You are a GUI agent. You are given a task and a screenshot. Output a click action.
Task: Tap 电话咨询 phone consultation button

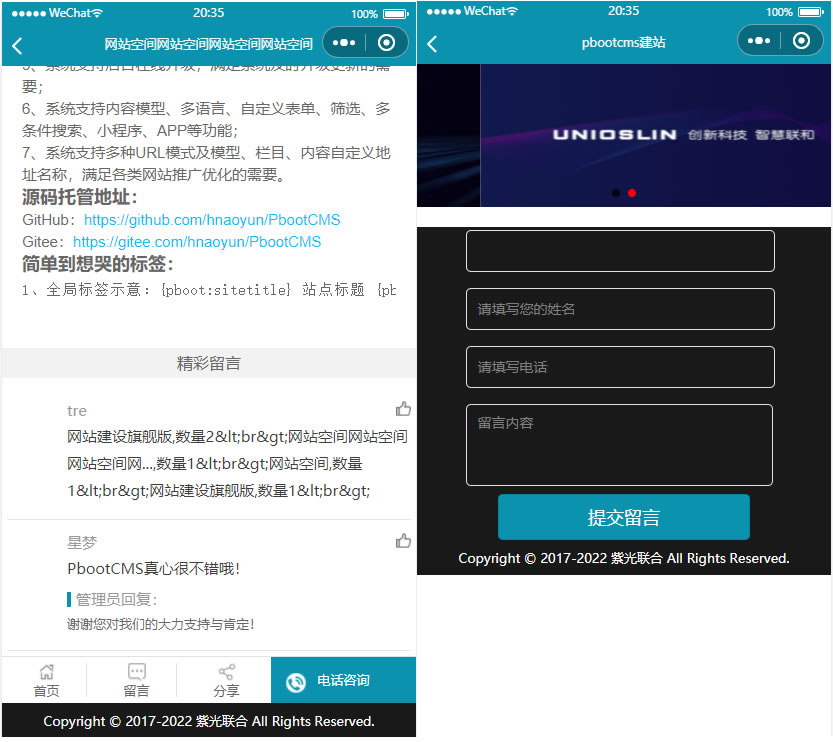(x=343, y=681)
